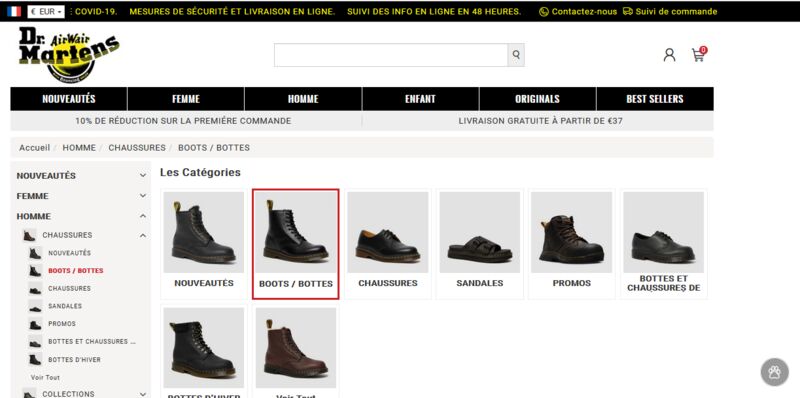Go to Accueil breadcrumb
Screen dimensions: 800x398
click(x=35, y=147)
